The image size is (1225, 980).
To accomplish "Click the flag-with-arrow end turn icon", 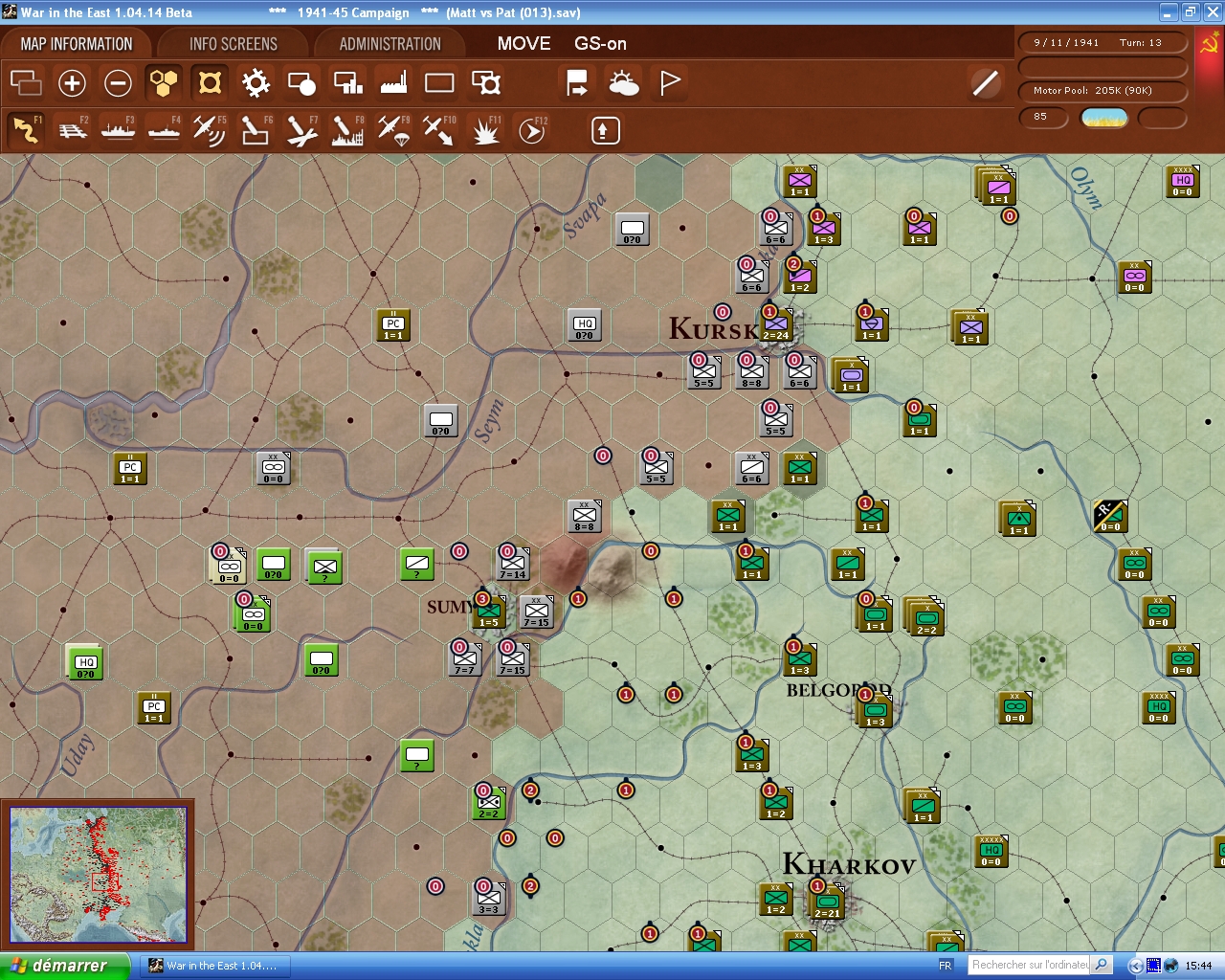I will point(577,83).
